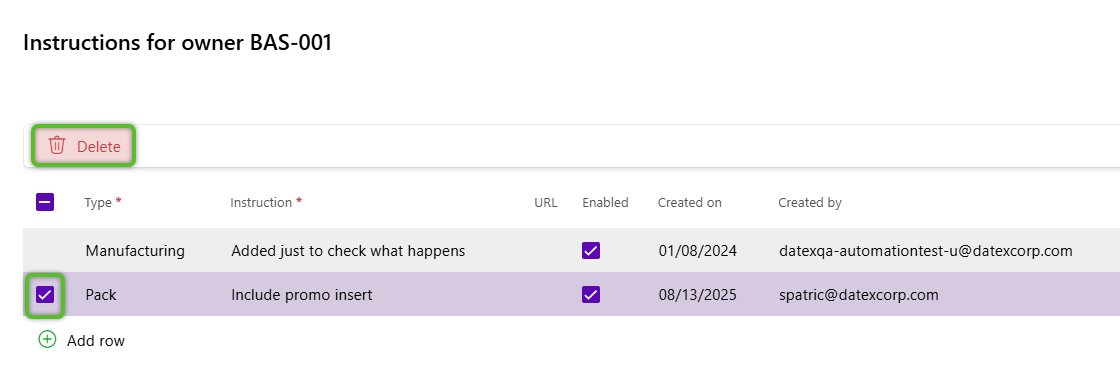Sort by Created on column header
Image resolution: width=1120 pixels, height=380 pixels.
(x=689, y=202)
